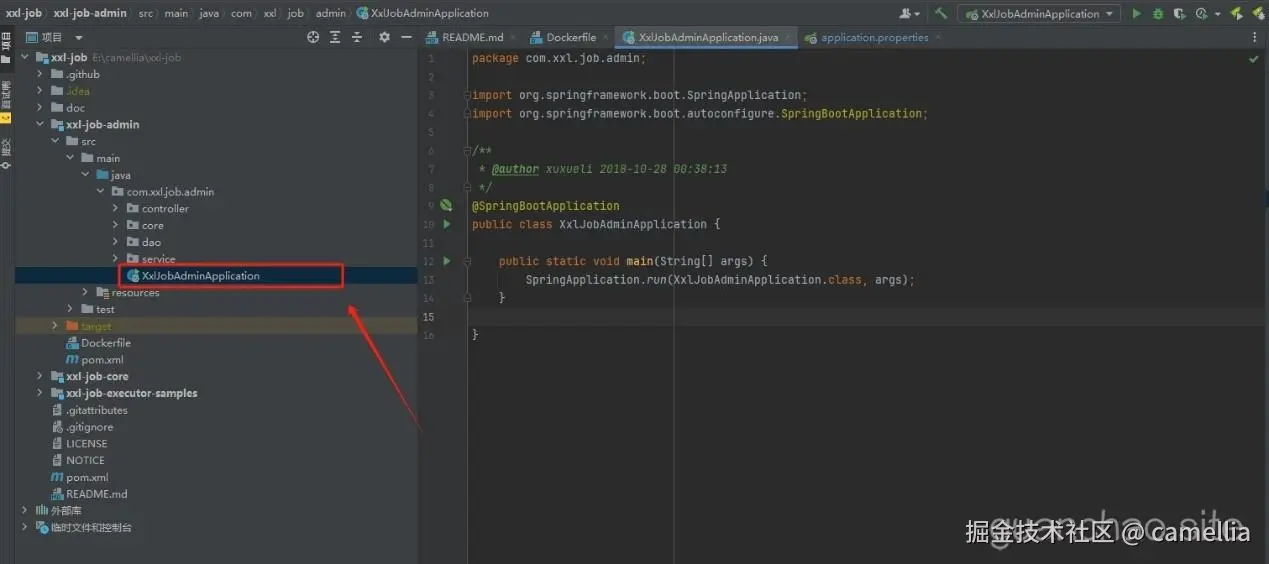Expand the service package
This screenshot has width=1269, height=564.
tap(116, 259)
